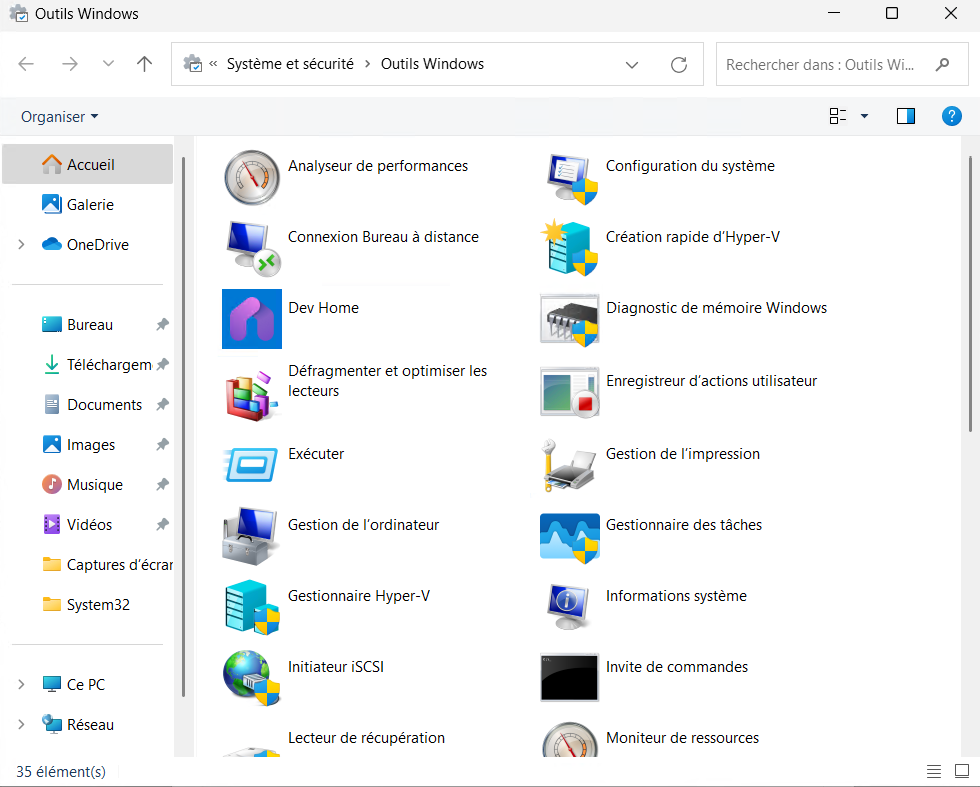Screen dimensions: 980x787
Task: Open recent locations dropdown arrow
Action: click(x=108, y=64)
